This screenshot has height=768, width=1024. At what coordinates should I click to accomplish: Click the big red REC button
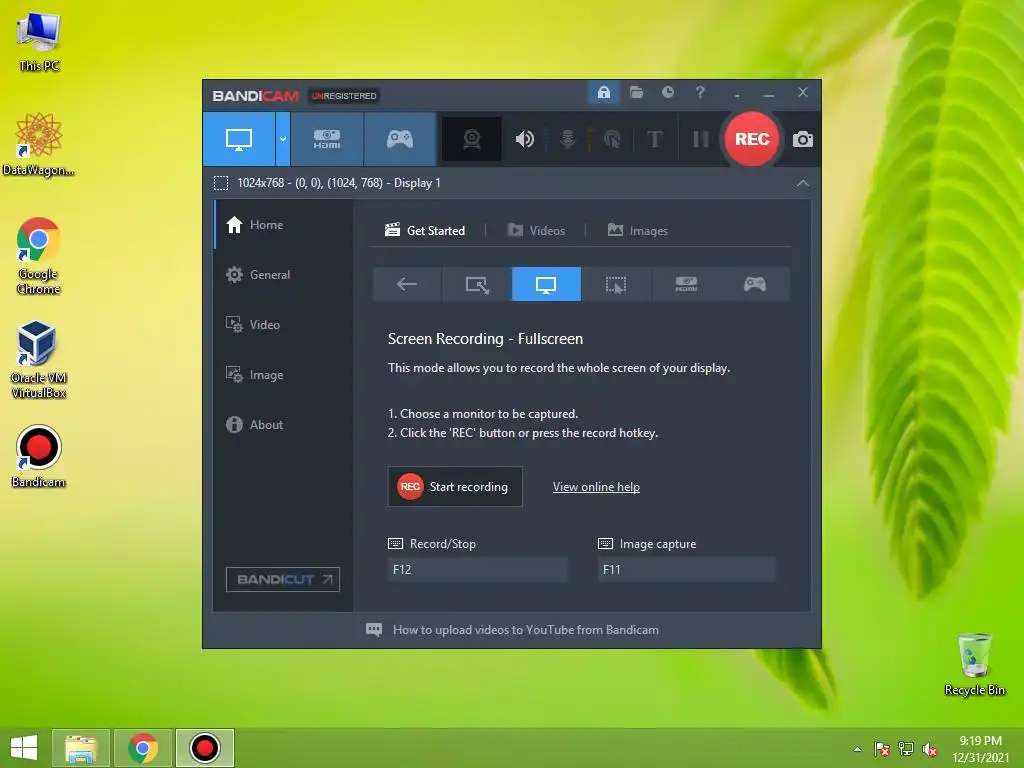pos(752,139)
